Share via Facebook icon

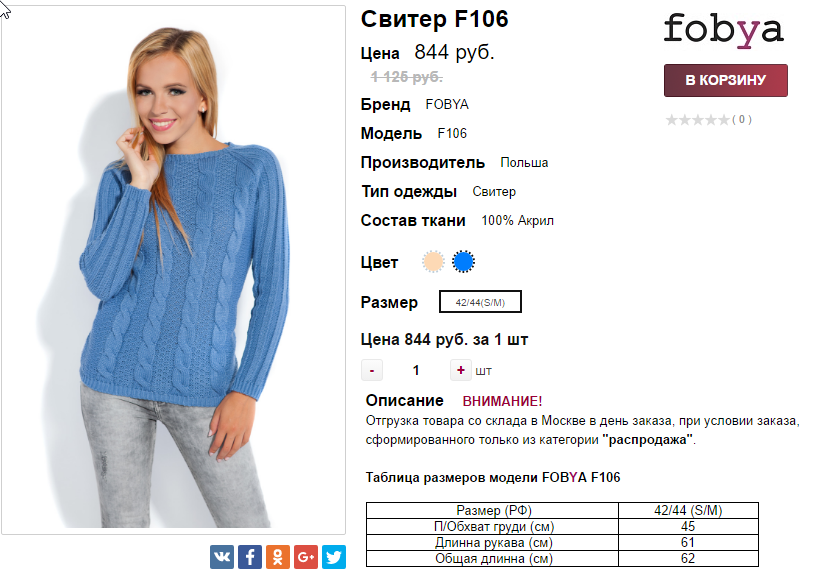point(250,557)
